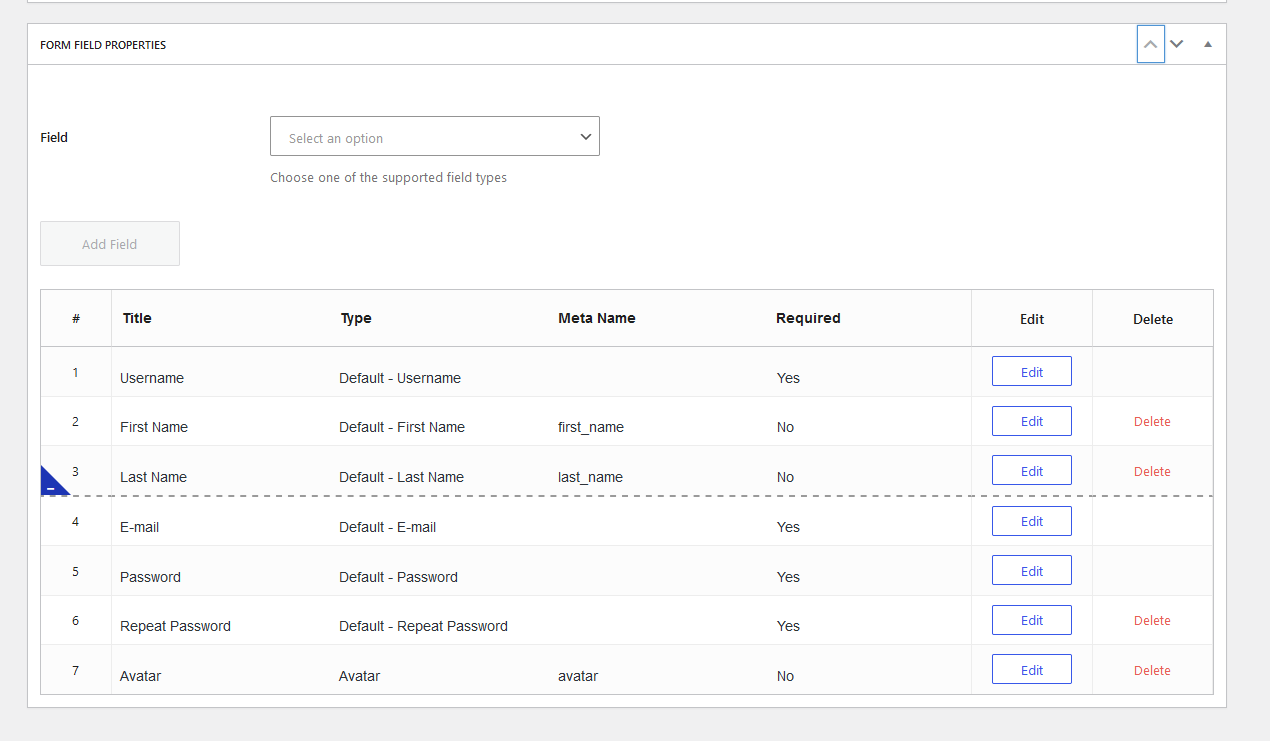The width and height of the screenshot is (1270, 741).
Task: Select the Username title cell
Action: click(152, 378)
